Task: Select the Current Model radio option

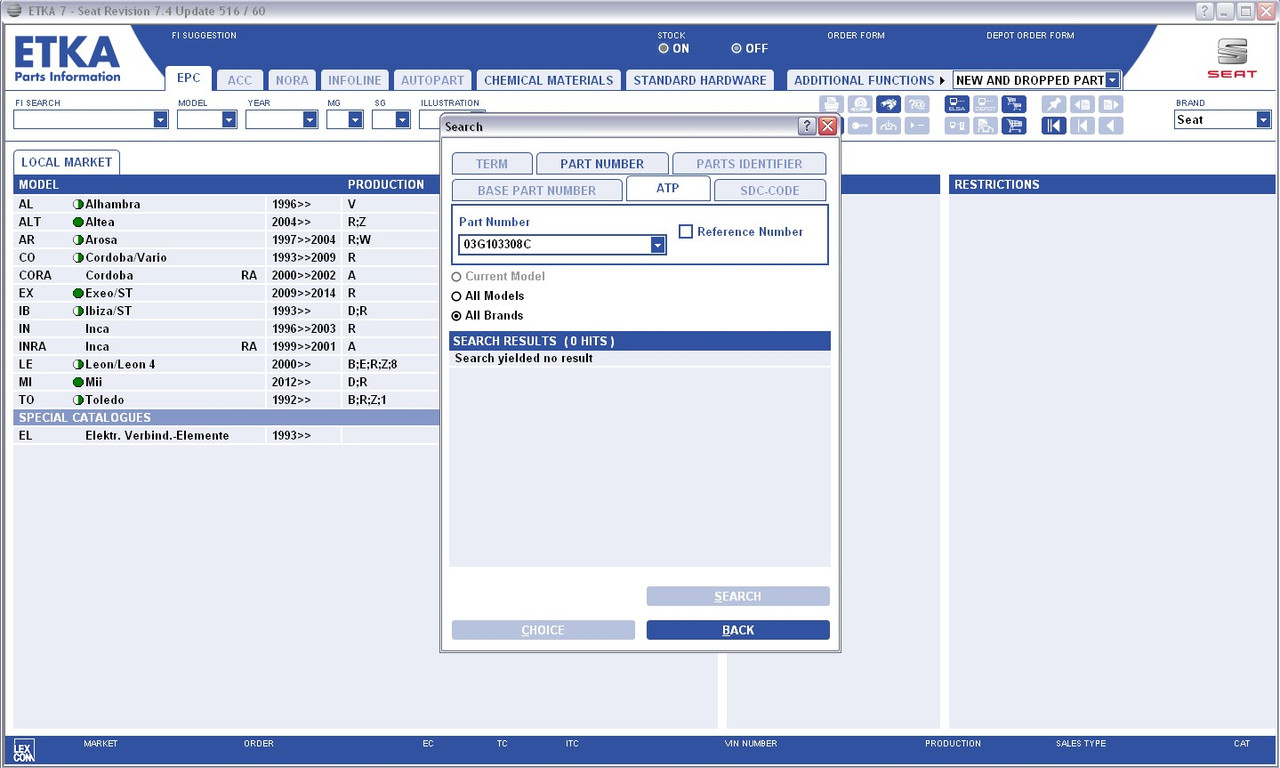Action: (x=457, y=276)
